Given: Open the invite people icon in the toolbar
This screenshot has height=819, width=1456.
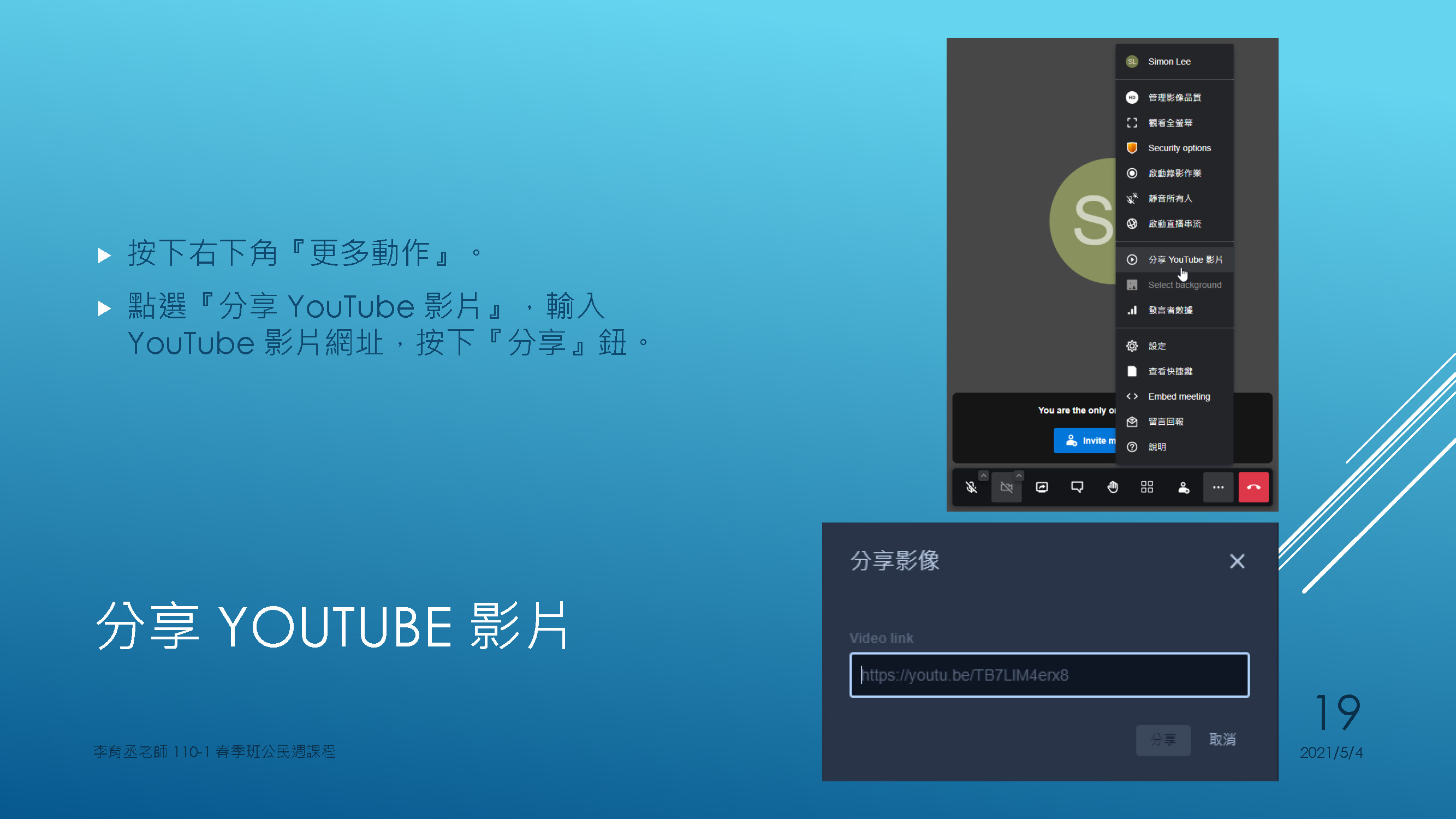Looking at the screenshot, I should 1183,487.
